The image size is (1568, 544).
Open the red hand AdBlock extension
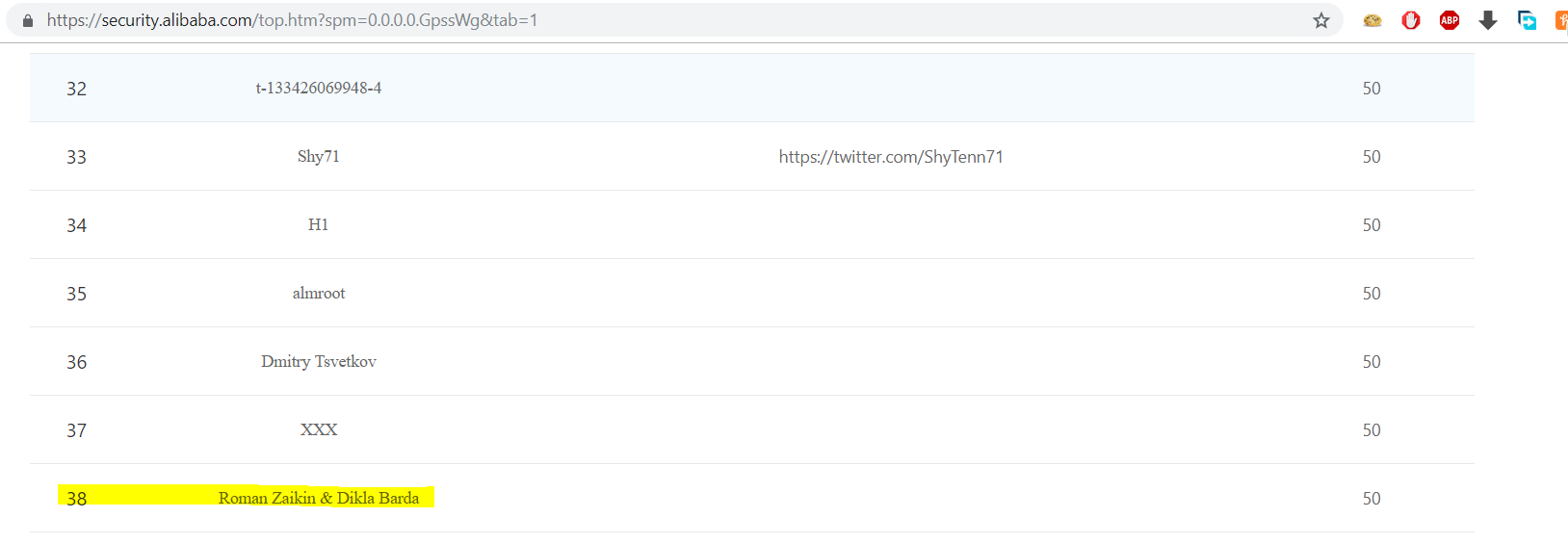coord(1411,20)
